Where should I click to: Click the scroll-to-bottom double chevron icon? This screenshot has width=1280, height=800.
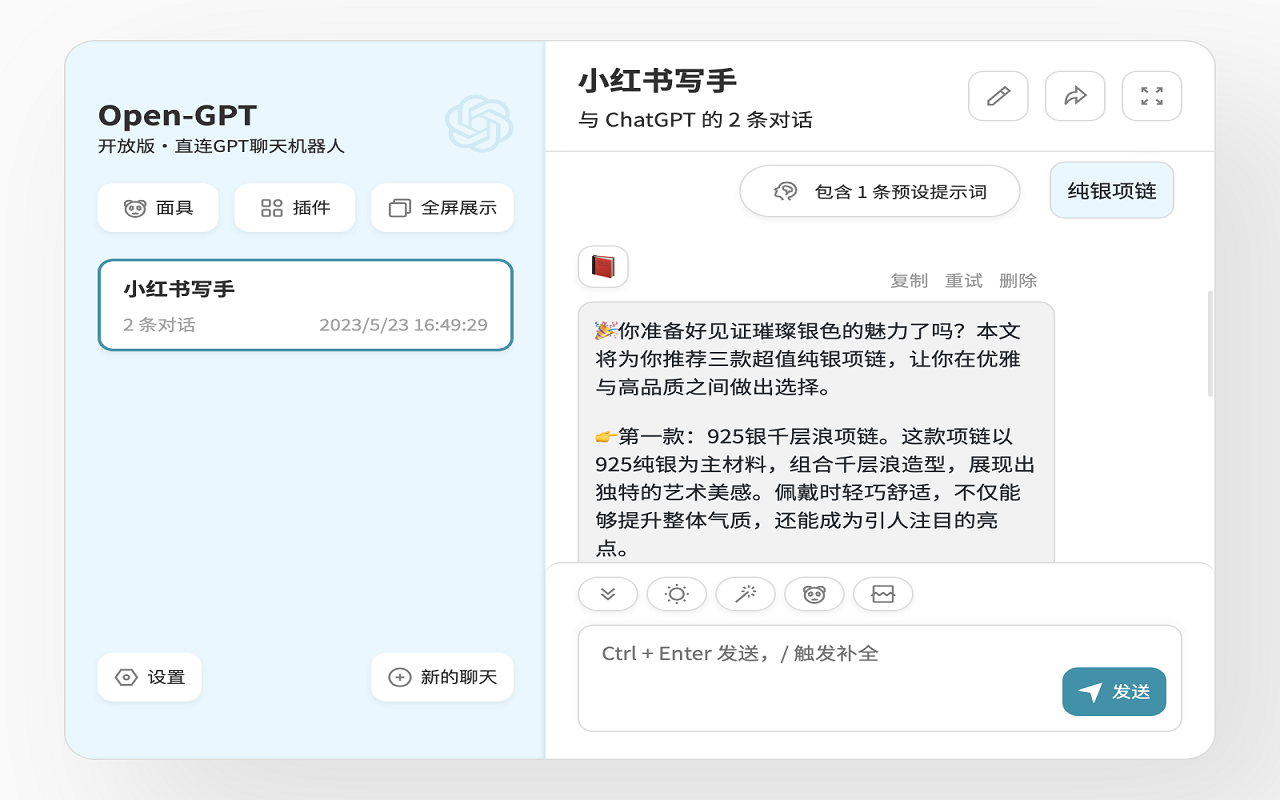[608, 594]
